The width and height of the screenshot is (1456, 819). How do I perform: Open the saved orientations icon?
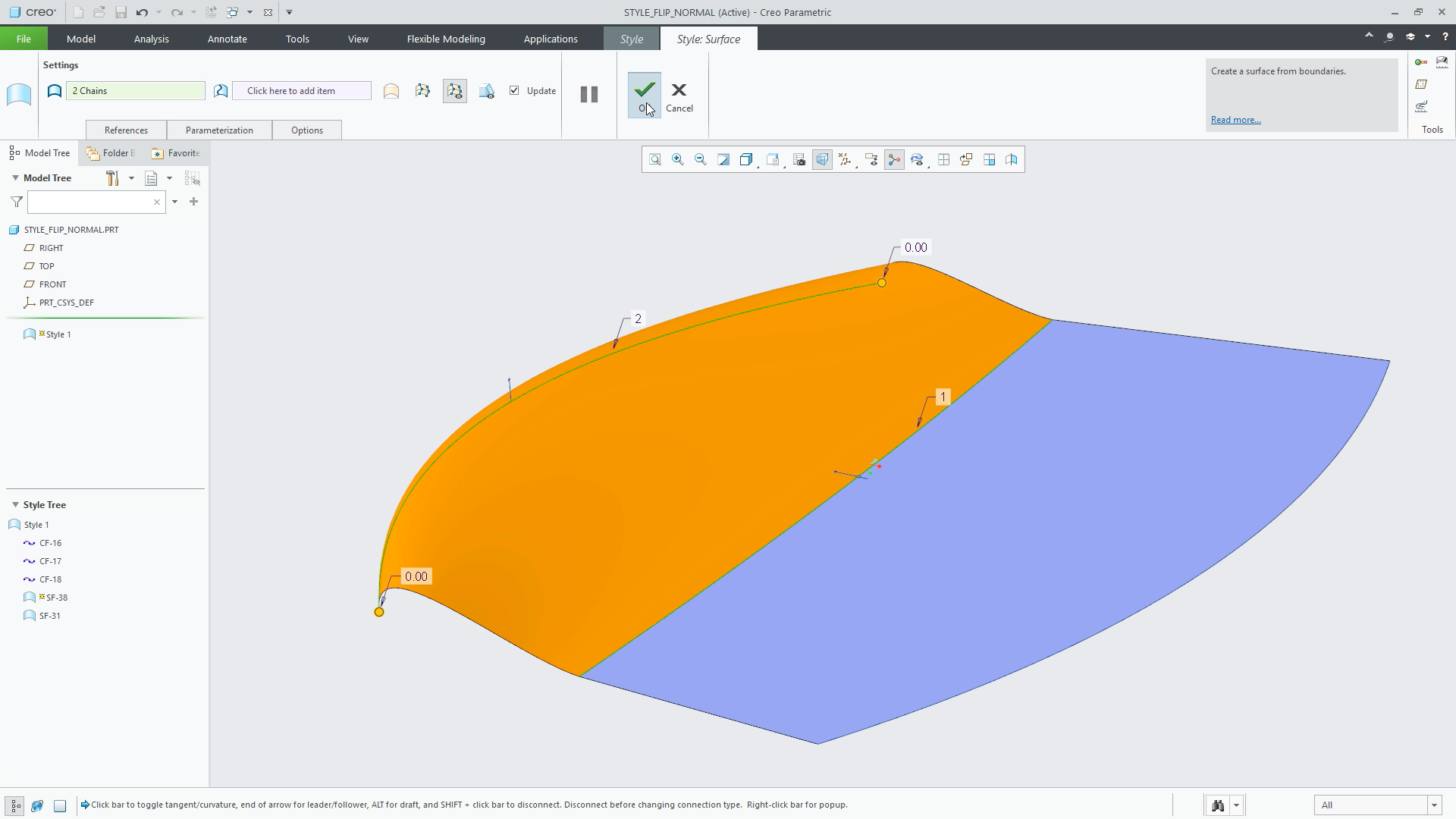click(x=773, y=160)
